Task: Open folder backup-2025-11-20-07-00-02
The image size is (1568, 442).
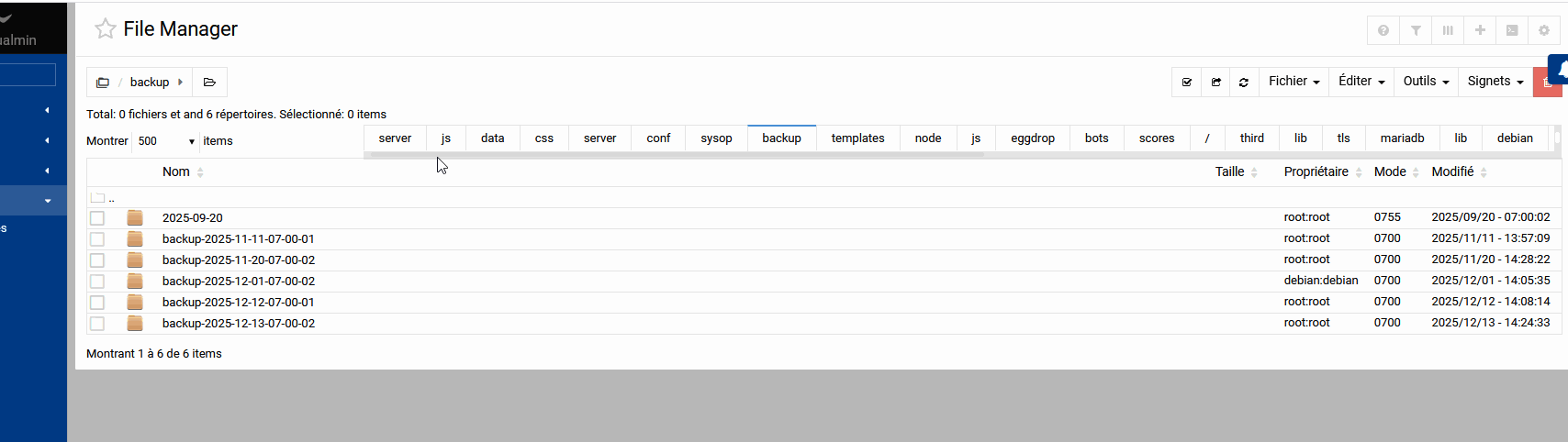Action: pos(239,260)
